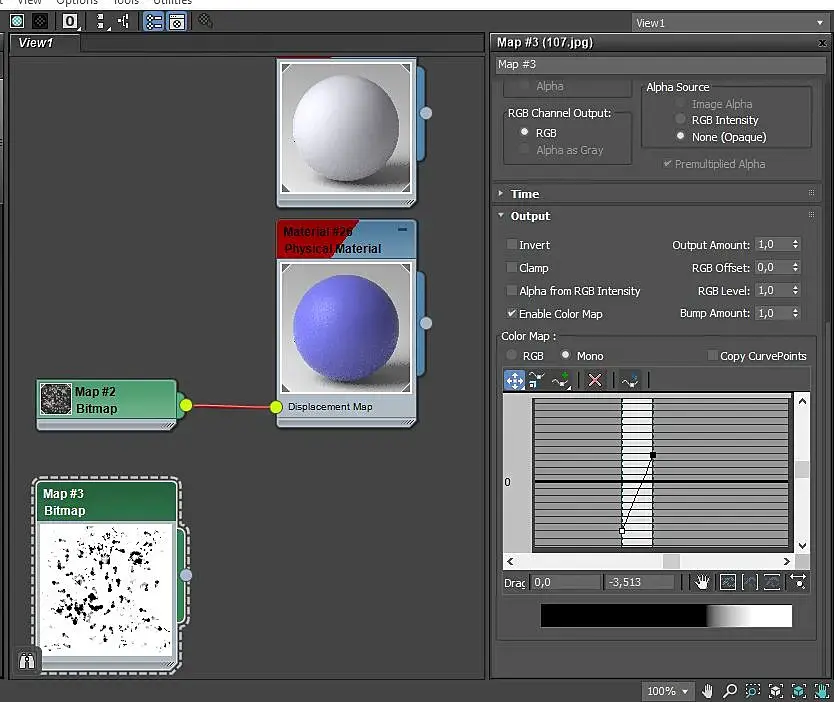Select the Move curve point tool
This screenshot has height=702, width=834.
point(514,380)
